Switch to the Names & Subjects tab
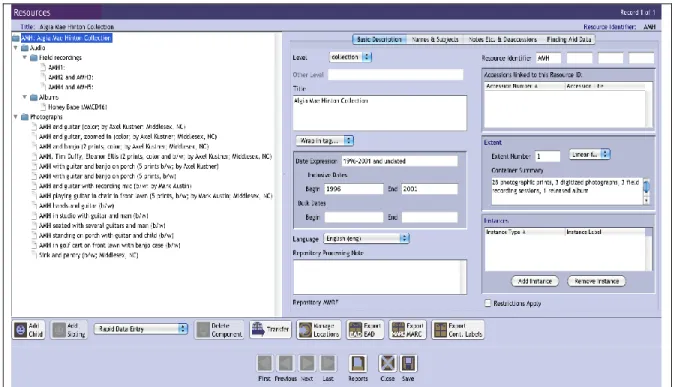Screen dimensions: 675x387 click(435, 39)
